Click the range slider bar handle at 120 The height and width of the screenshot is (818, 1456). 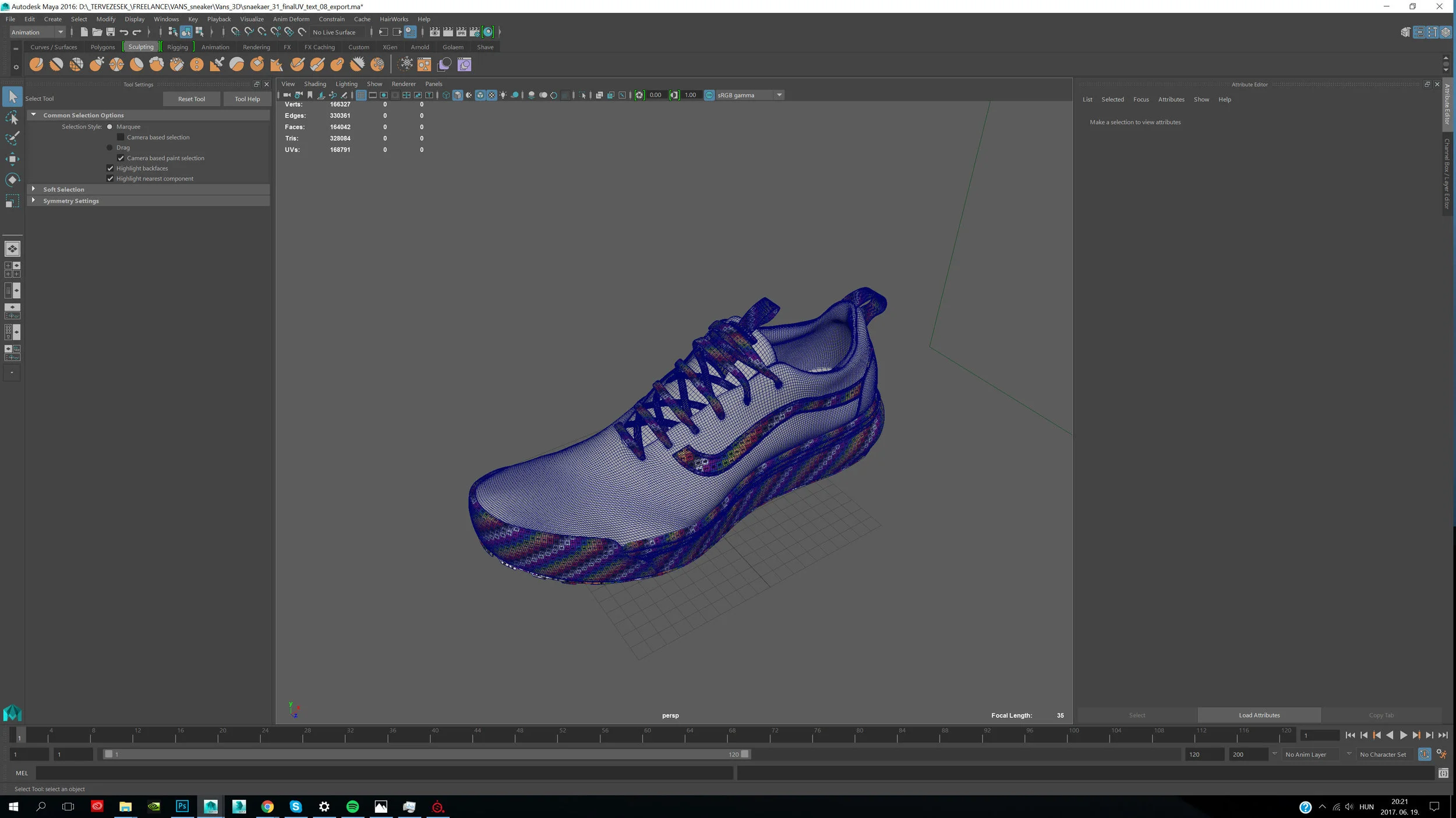pos(744,754)
